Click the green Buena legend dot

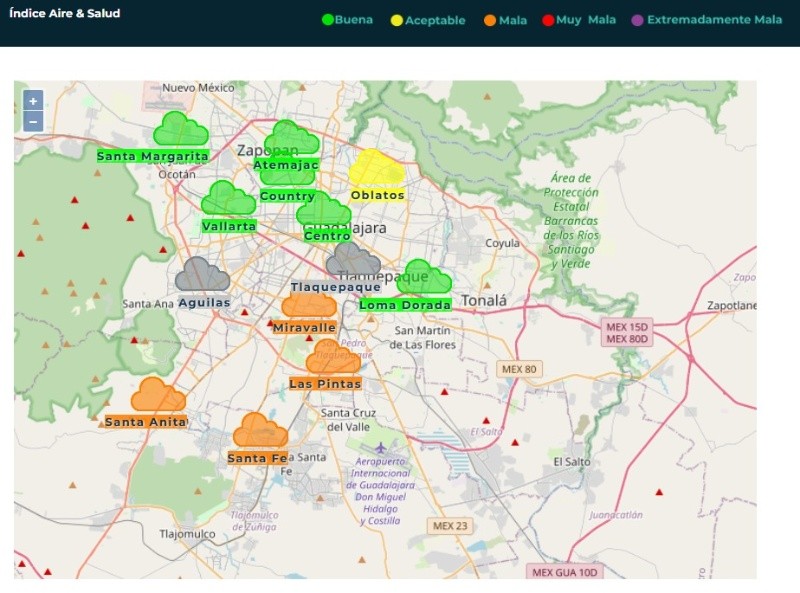(x=327, y=20)
